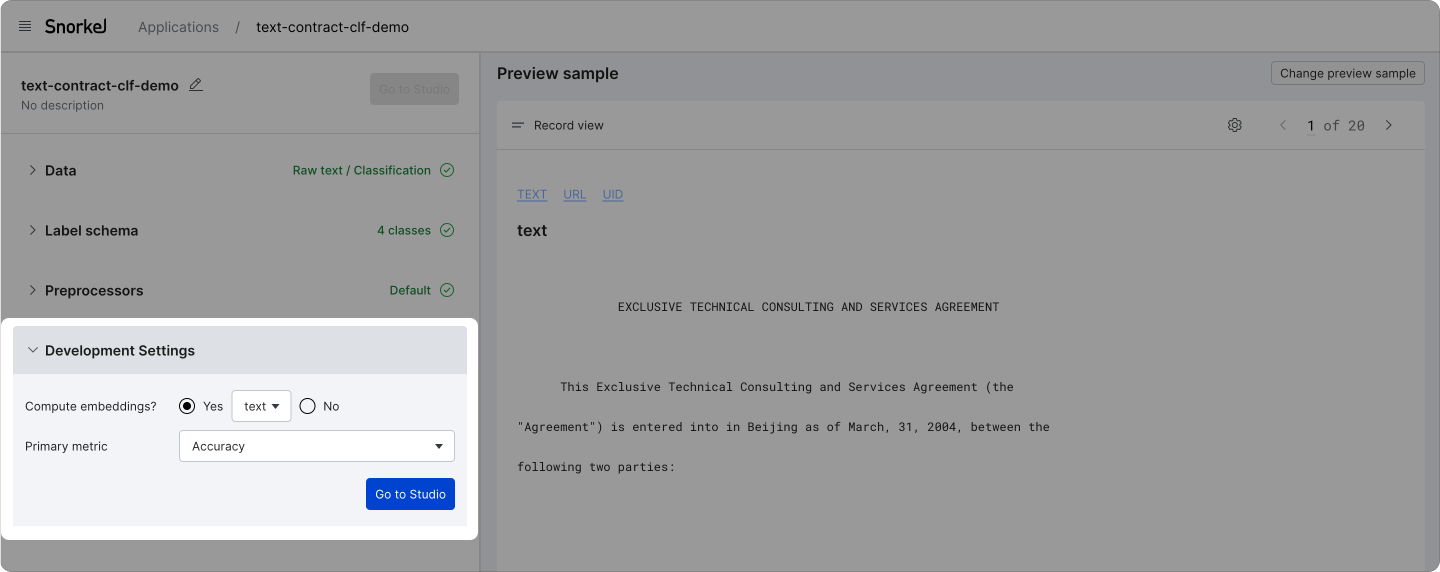This screenshot has height=572, width=1440.
Task: Expand the Label schema section
Action: tap(33, 230)
